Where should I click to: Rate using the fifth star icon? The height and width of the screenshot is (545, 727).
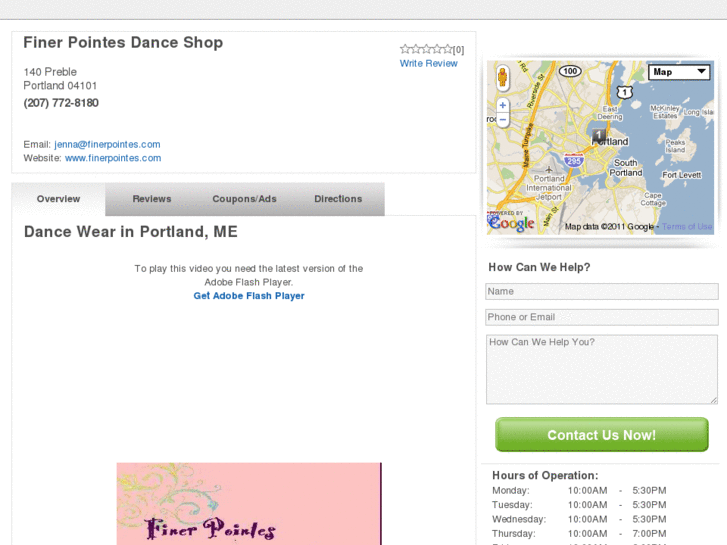(447, 49)
